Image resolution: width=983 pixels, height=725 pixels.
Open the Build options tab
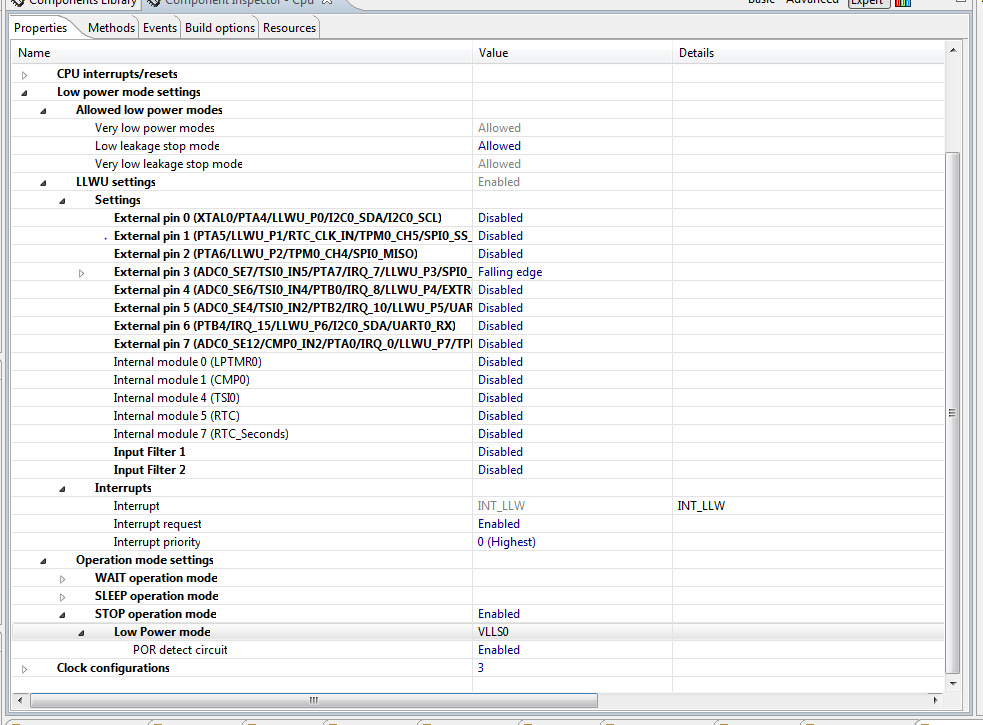tap(219, 28)
